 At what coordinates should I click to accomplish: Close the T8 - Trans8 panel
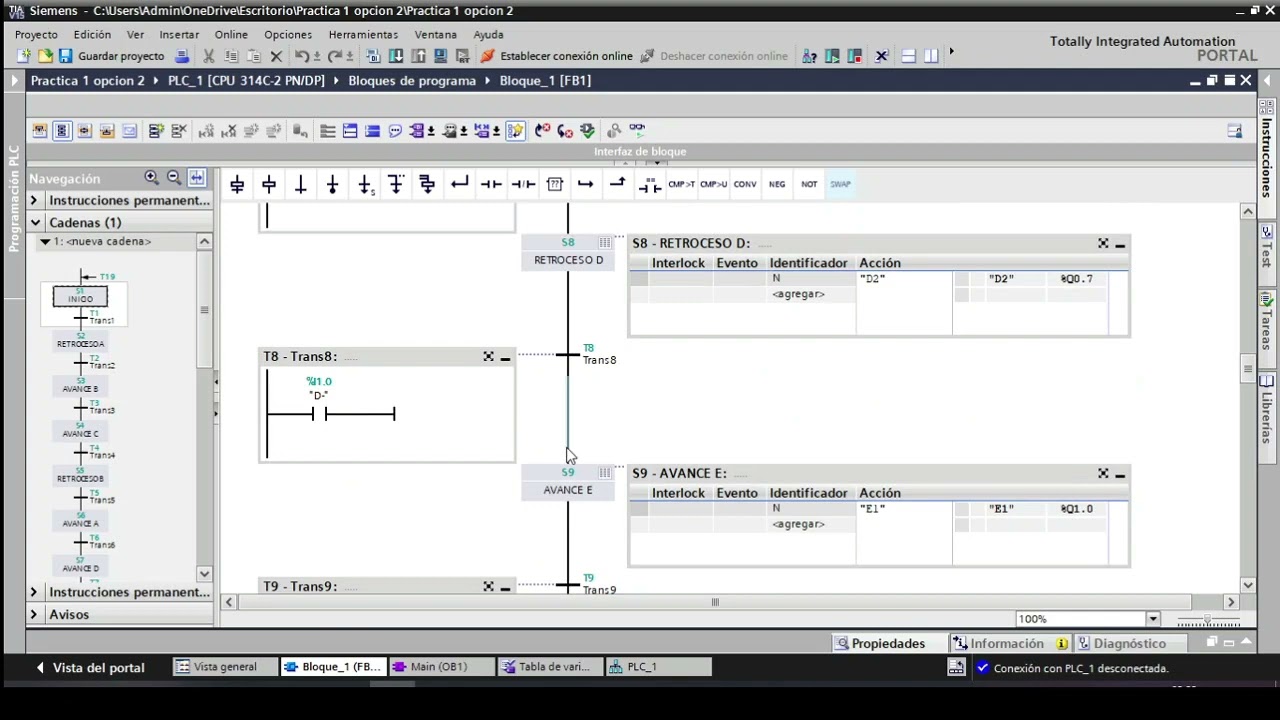click(488, 357)
